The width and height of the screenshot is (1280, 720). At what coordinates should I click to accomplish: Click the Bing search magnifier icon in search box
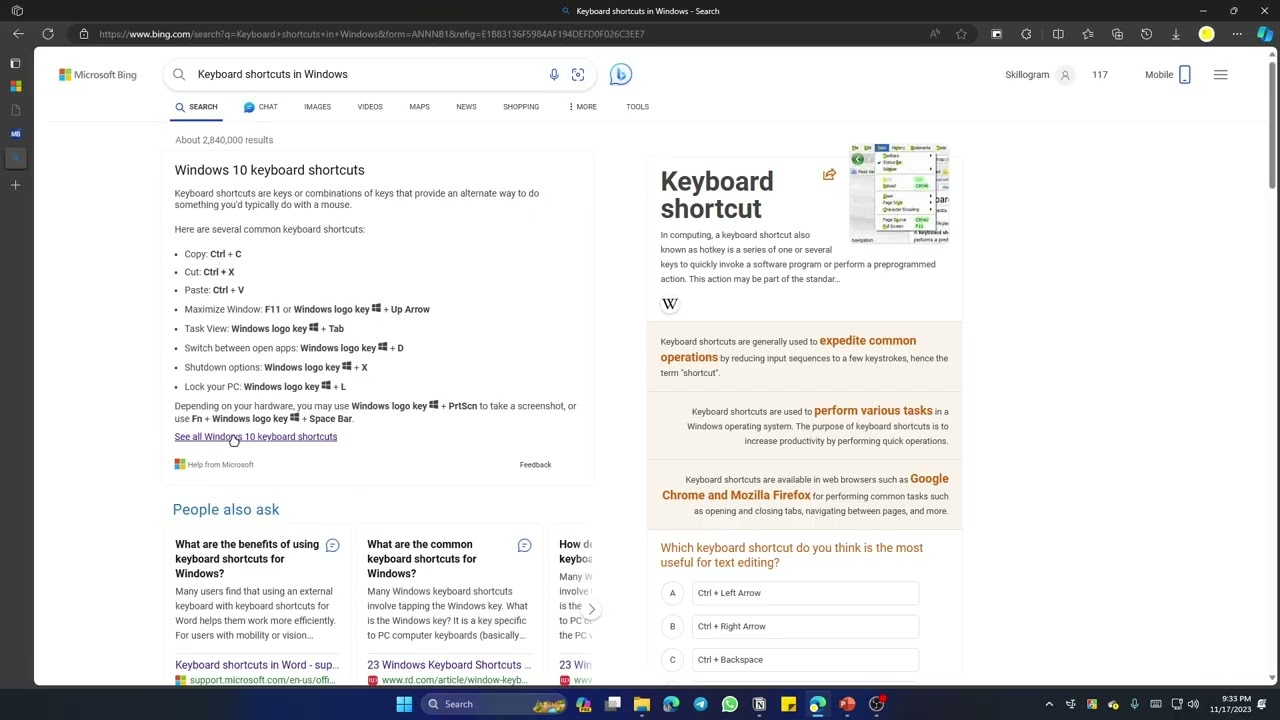tap(179, 74)
